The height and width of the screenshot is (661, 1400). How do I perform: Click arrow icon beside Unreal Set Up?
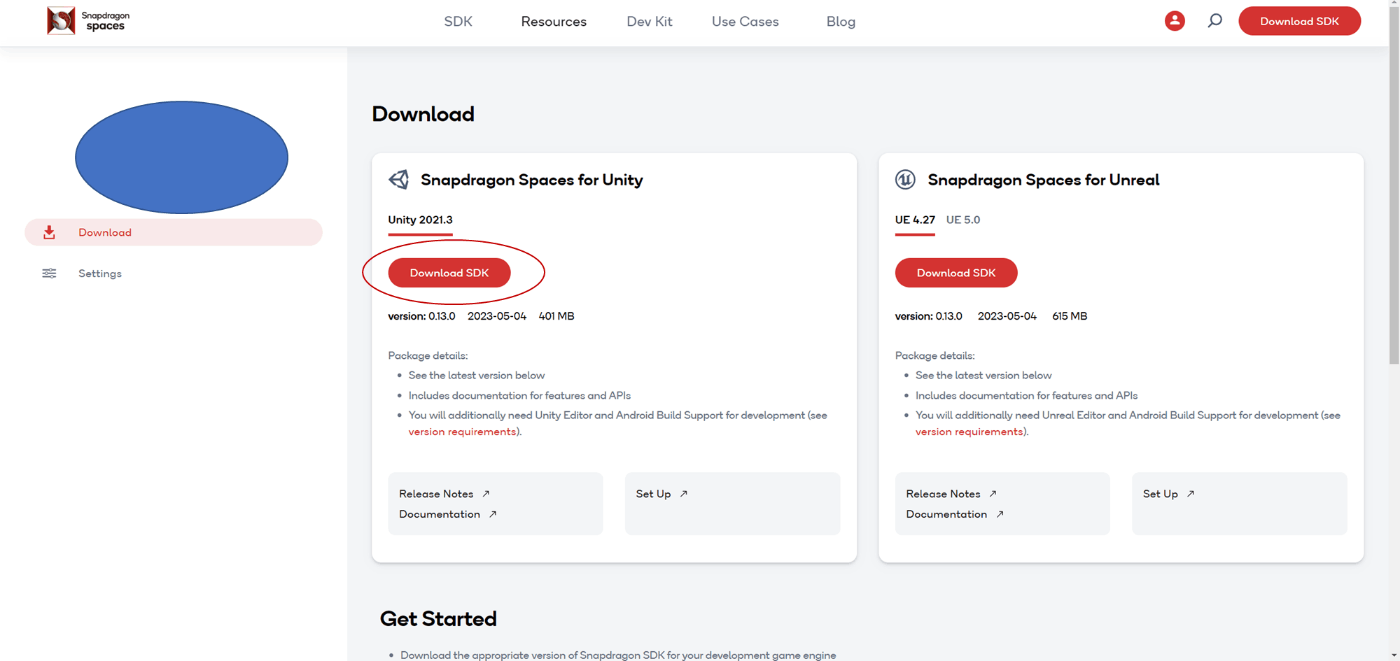click(x=1191, y=494)
